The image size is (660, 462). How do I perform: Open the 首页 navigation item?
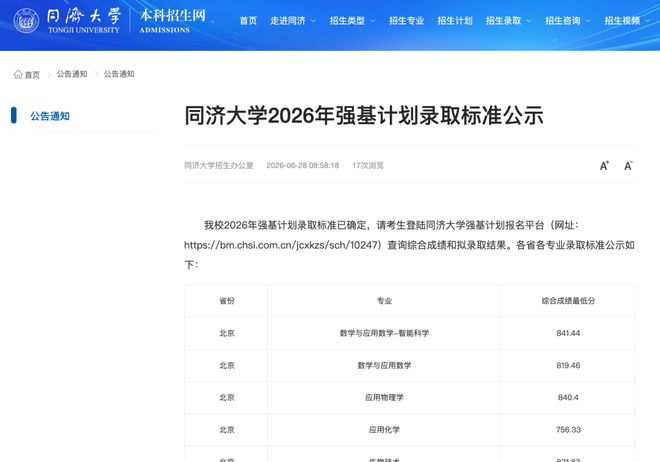click(x=248, y=21)
